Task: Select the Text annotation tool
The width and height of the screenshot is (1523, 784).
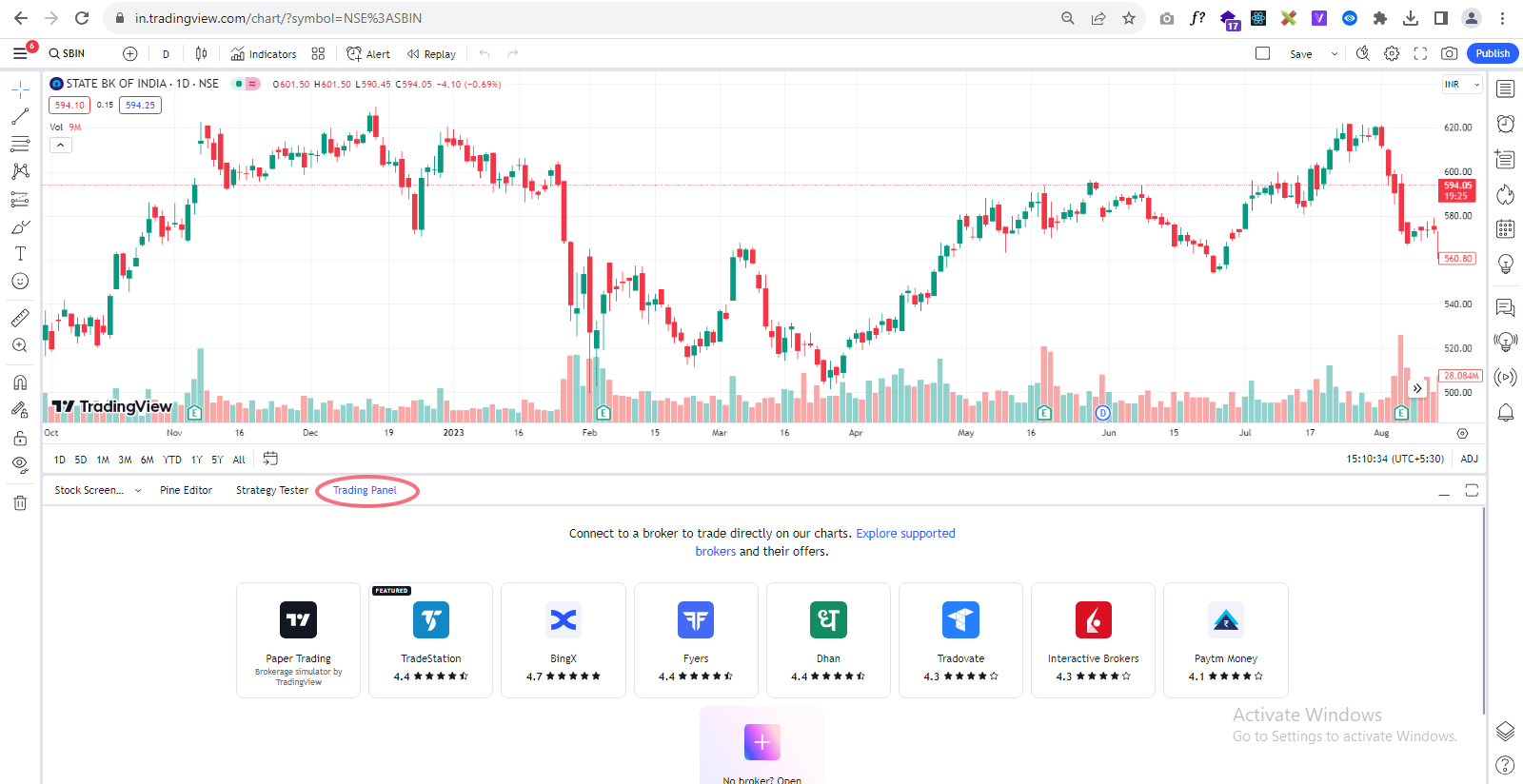Action: pos(20,253)
